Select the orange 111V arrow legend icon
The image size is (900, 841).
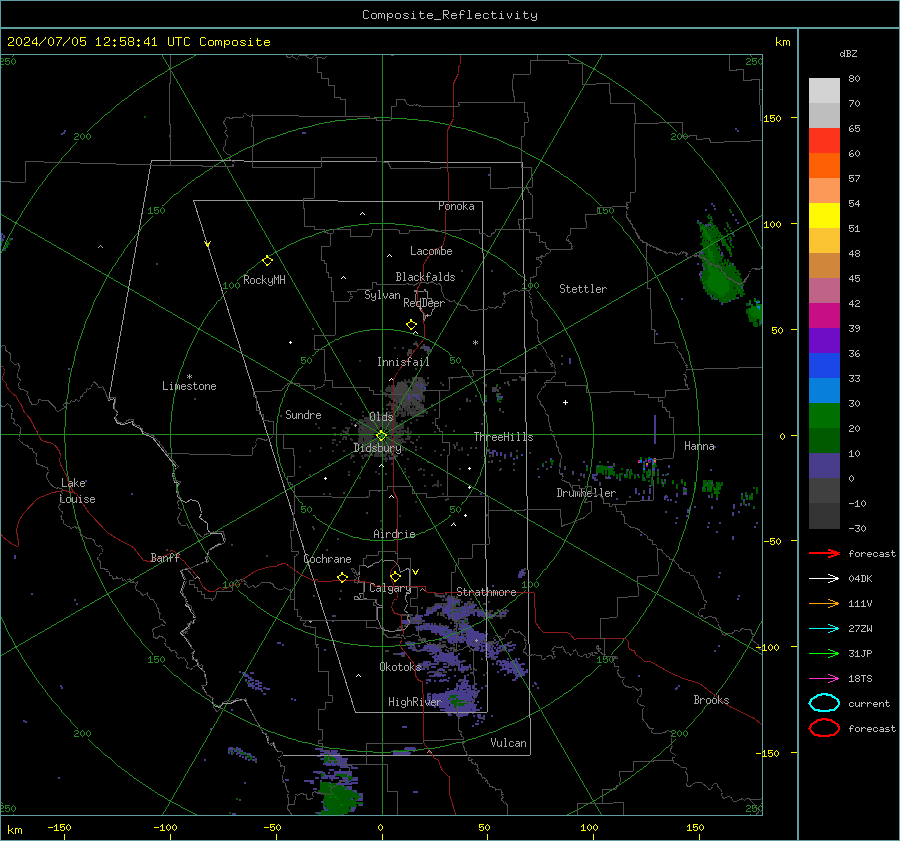tap(824, 603)
